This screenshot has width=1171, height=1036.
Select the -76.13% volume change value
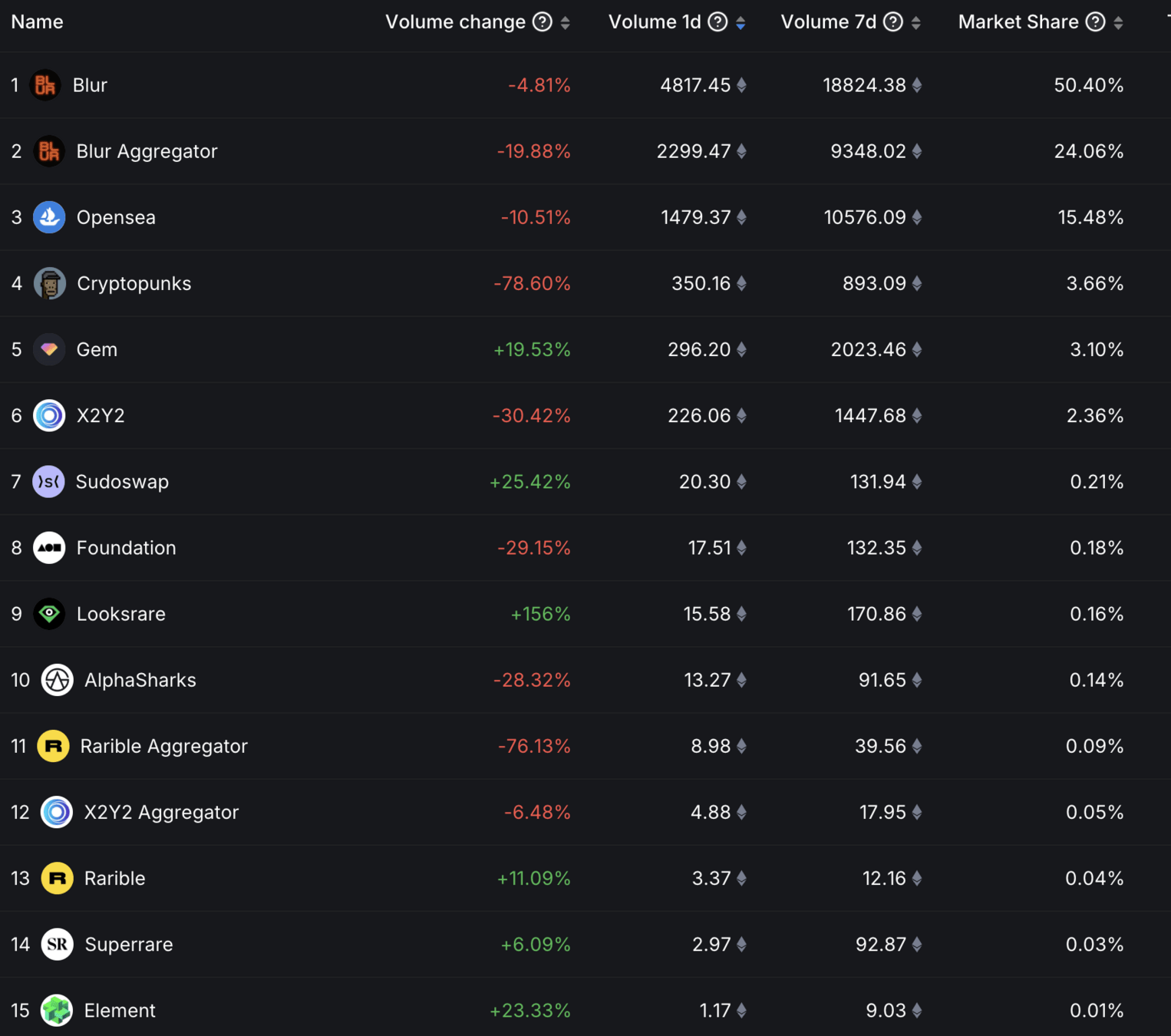point(534,746)
